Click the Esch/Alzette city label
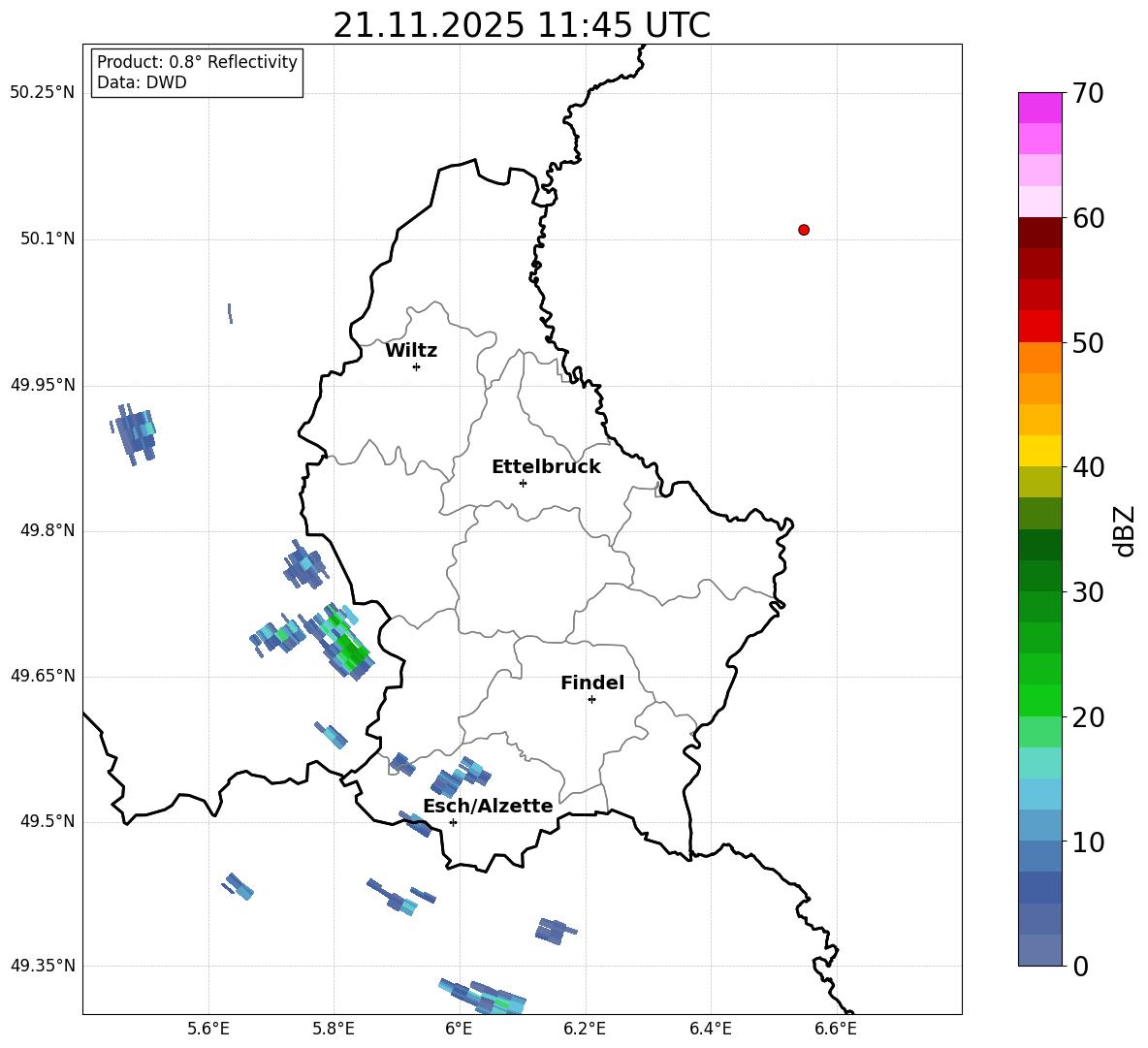 (x=488, y=806)
